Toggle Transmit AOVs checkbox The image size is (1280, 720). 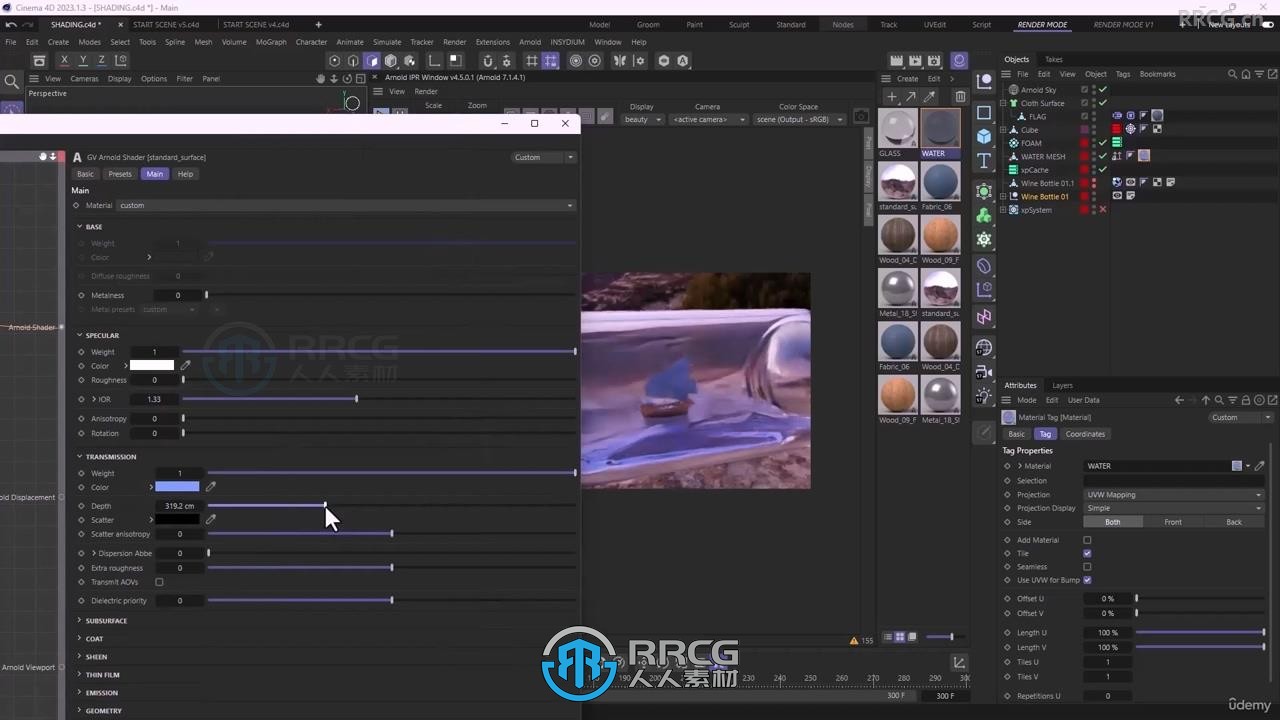pyautogui.click(x=159, y=582)
